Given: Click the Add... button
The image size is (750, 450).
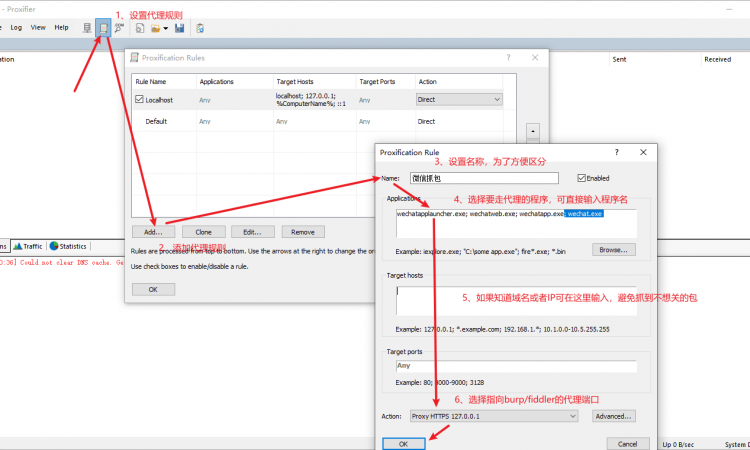Looking at the screenshot, I should click(x=153, y=232).
